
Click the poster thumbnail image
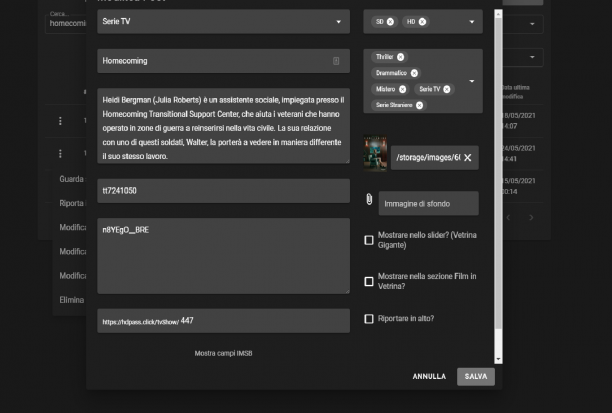pyautogui.click(x=375, y=153)
